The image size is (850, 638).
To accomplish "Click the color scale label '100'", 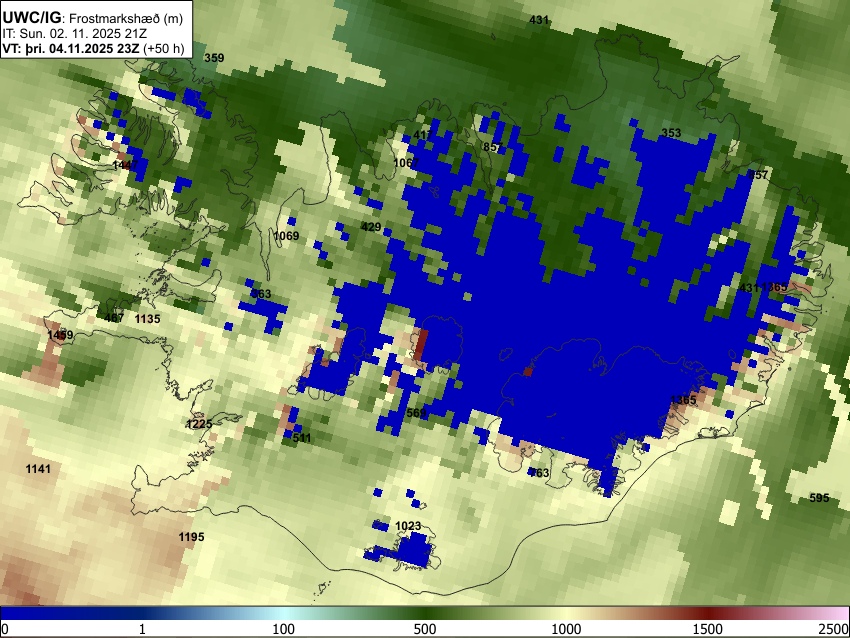I will 284,629.
